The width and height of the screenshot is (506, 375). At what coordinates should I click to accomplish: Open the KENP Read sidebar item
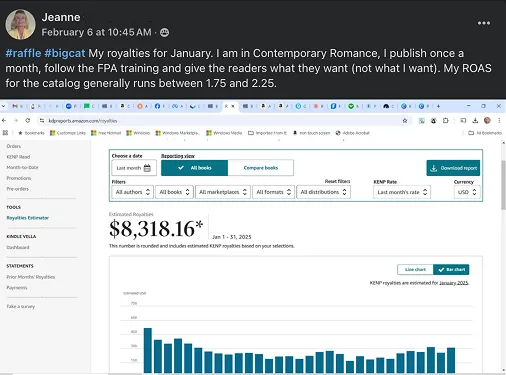[x=18, y=157]
